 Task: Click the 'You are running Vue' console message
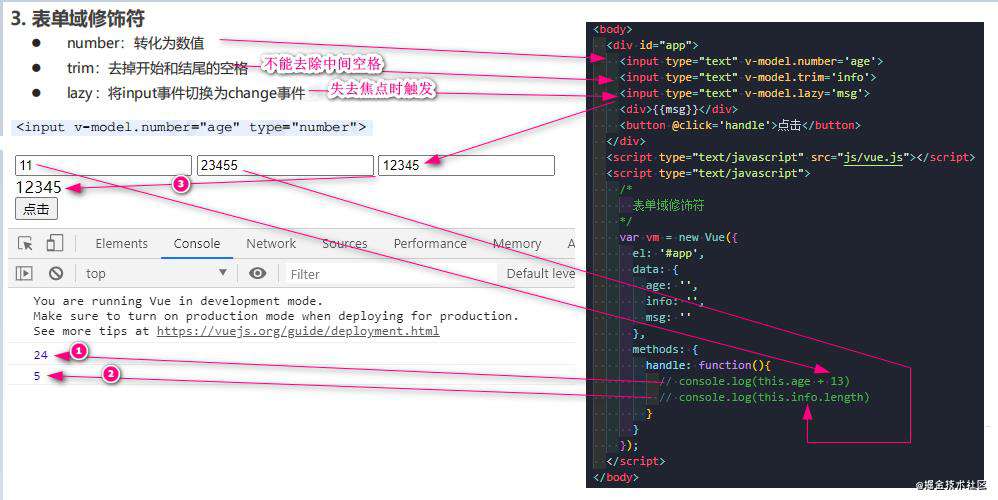tap(178, 301)
